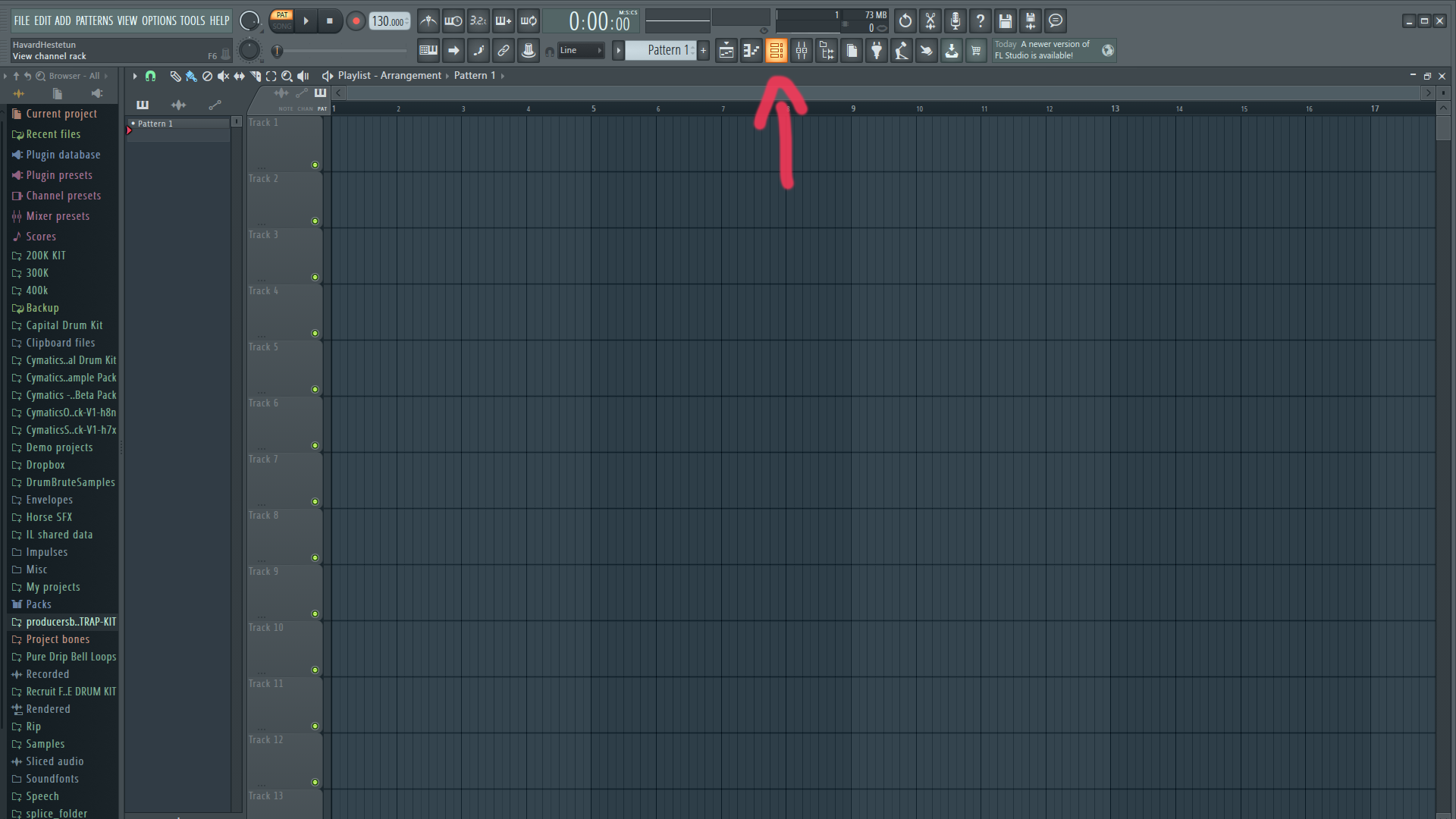The width and height of the screenshot is (1456, 819).
Task: Click the newer FL Studio version link
Action: pos(1050,50)
